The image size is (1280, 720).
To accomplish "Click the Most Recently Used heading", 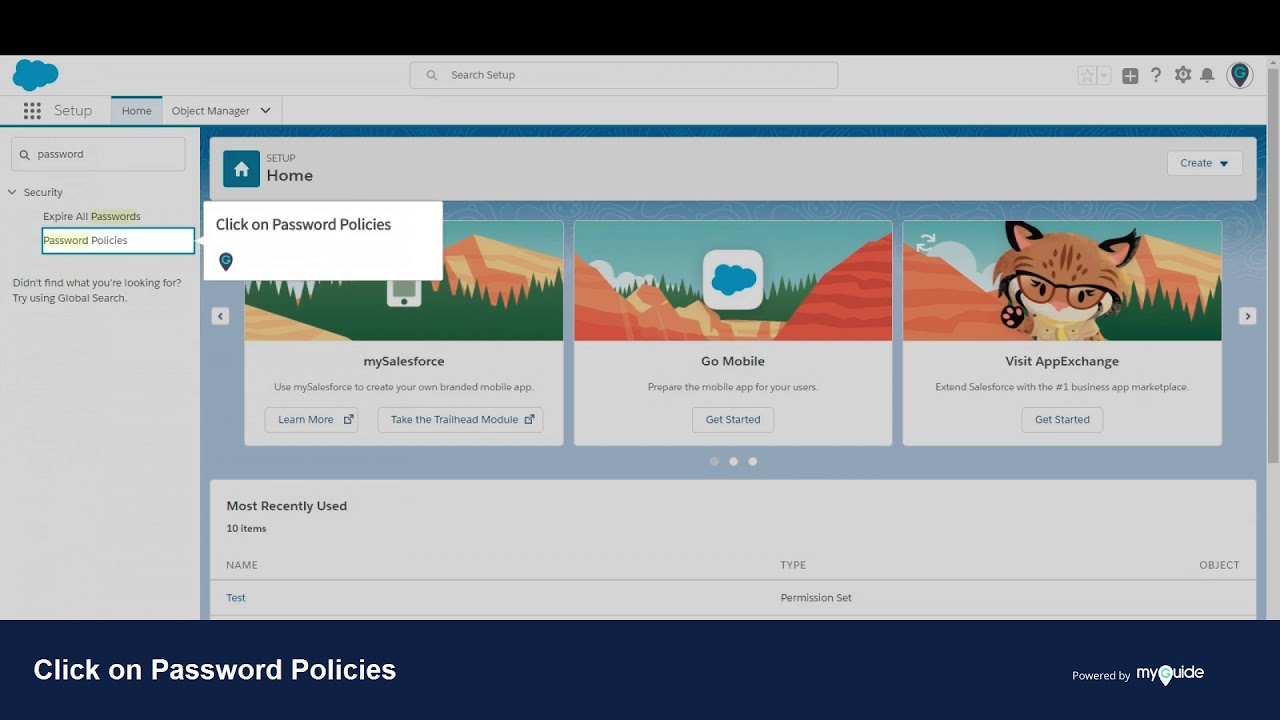I will point(286,506).
